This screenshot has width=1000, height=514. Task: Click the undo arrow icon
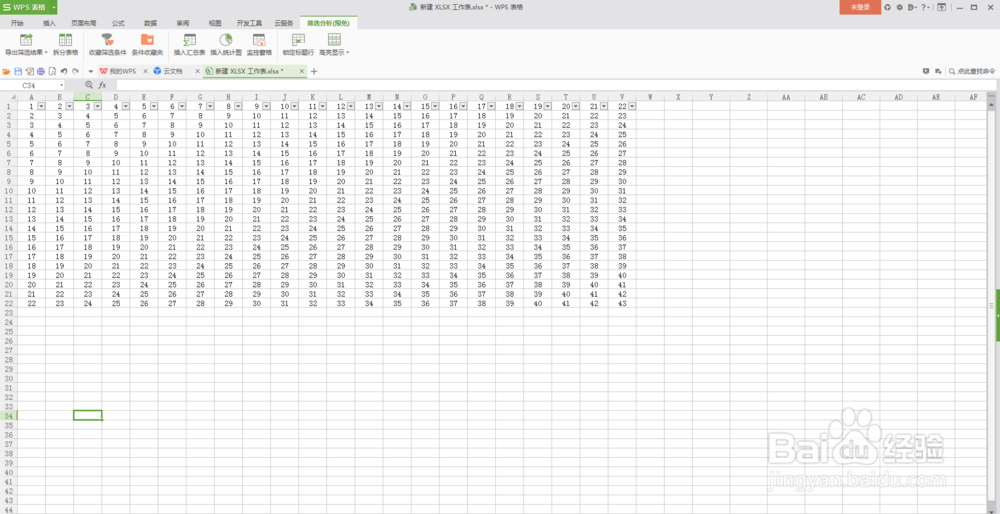click(x=64, y=71)
